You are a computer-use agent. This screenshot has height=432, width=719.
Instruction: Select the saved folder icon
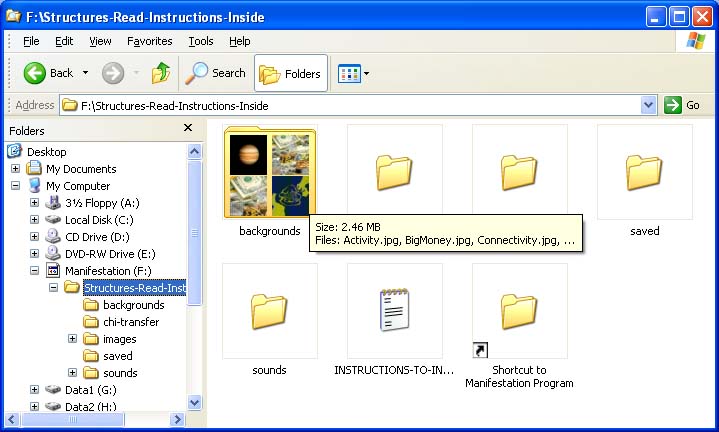coord(644,172)
